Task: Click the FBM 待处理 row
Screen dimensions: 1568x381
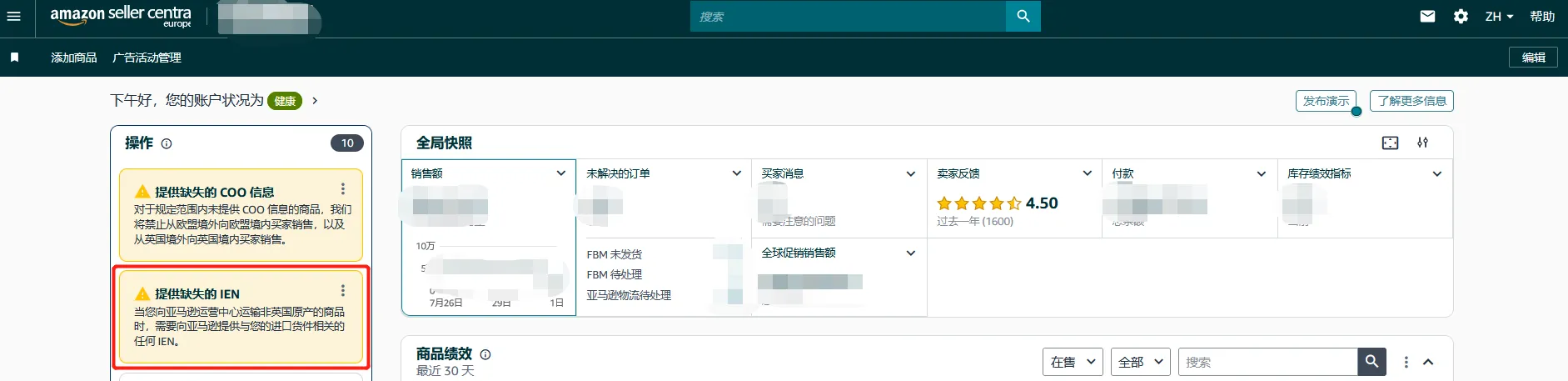Action: (614, 274)
